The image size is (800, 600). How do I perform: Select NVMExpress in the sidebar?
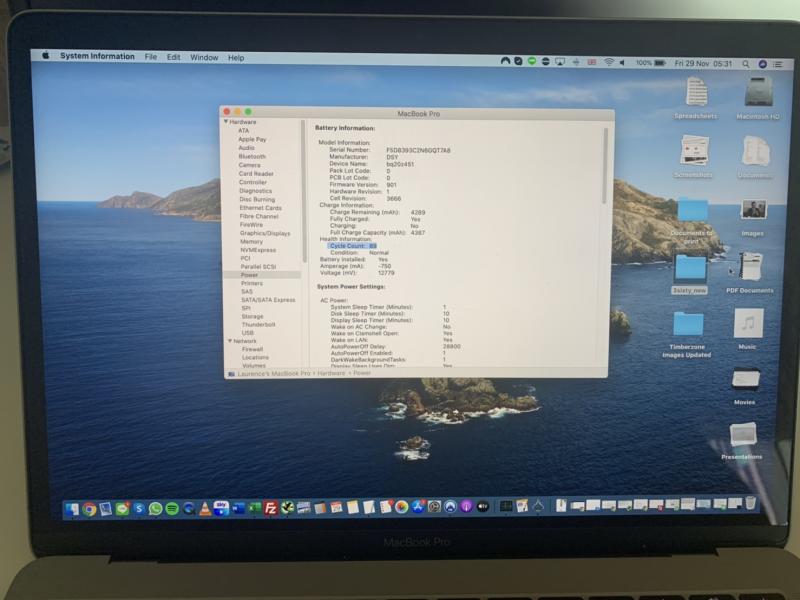pyautogui.click(x=258, y=250)
